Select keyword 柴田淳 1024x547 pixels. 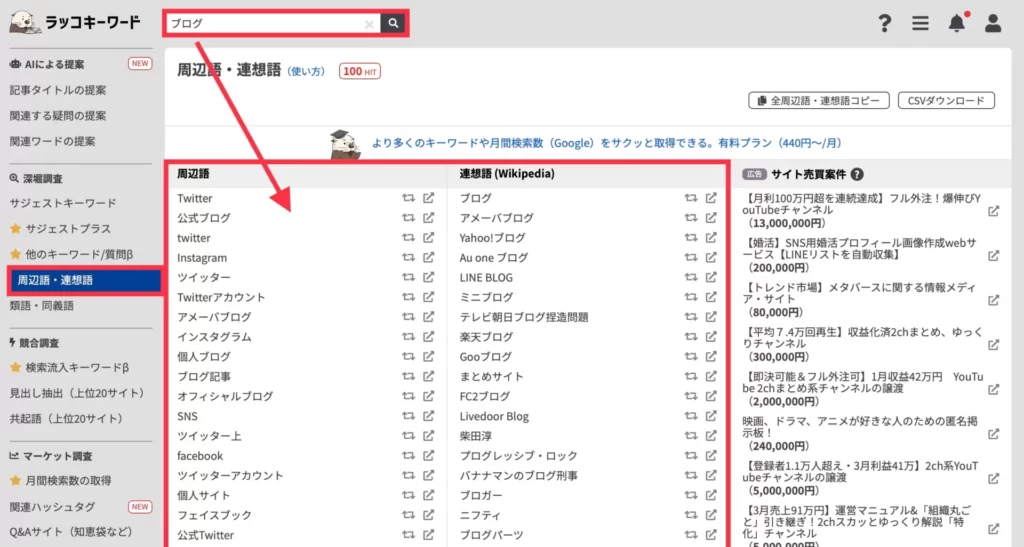coord(475,435)
